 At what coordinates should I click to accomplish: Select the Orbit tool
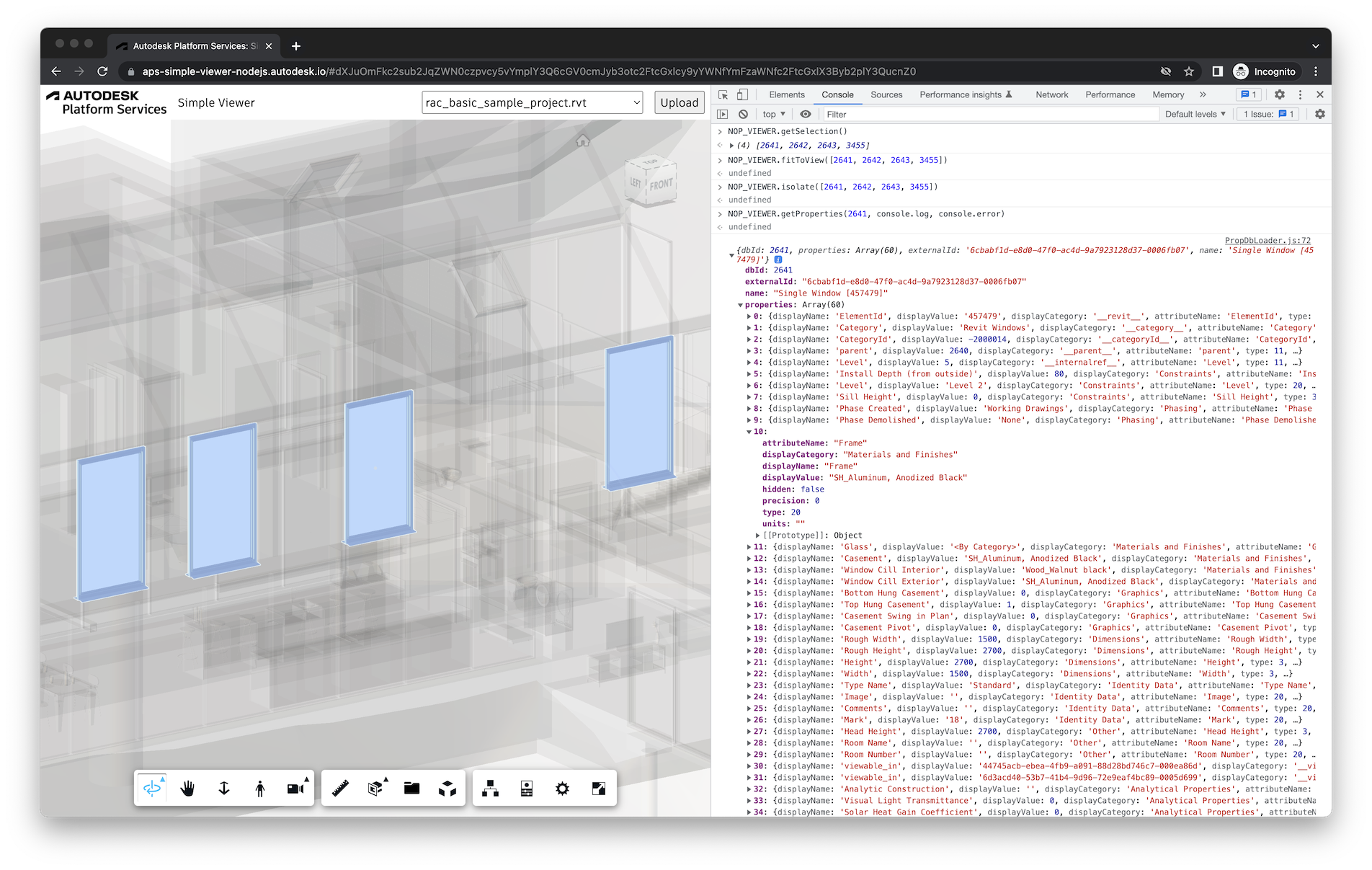click(x=153, y=788)
